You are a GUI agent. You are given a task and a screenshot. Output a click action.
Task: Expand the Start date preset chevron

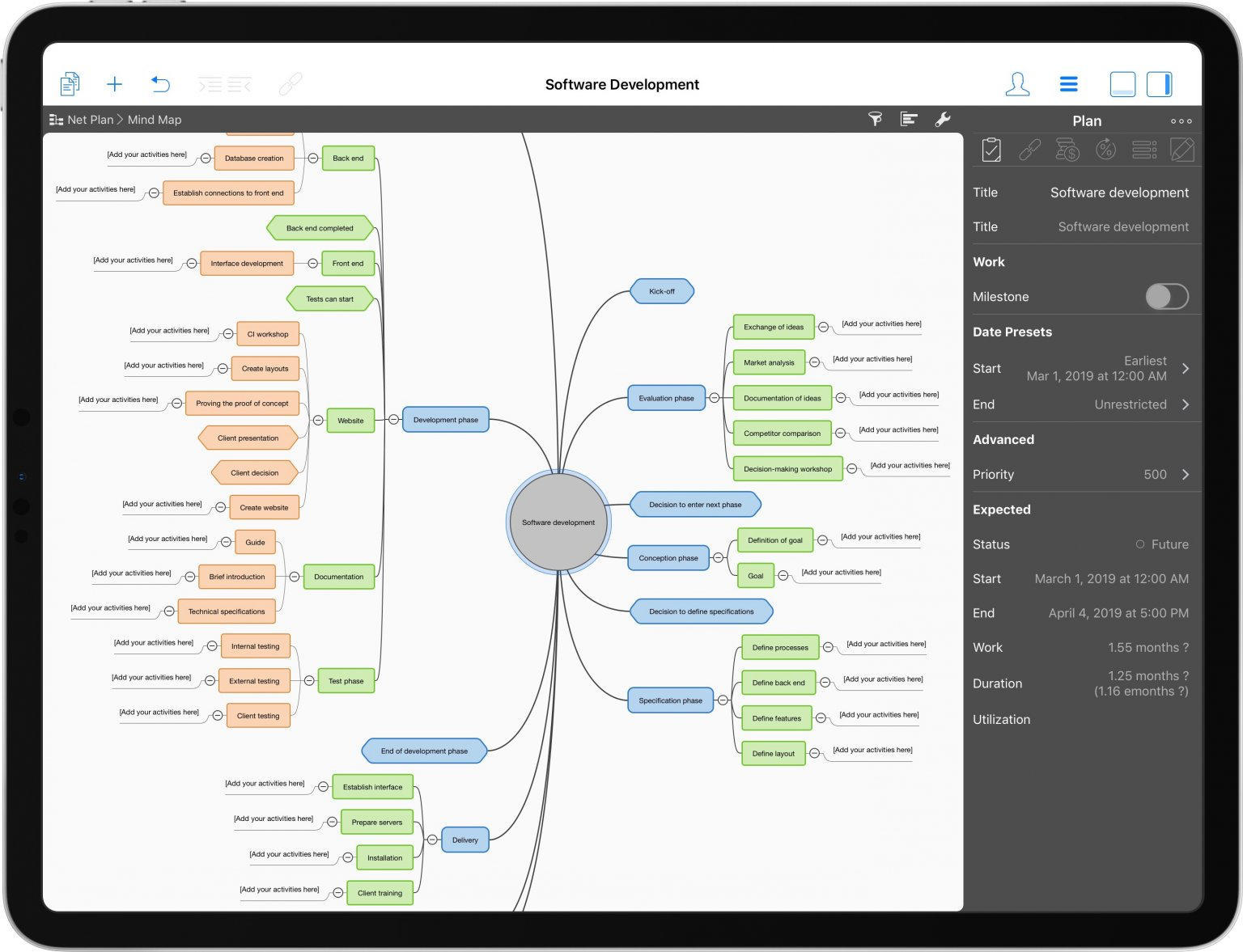[x=1186, y=369]
